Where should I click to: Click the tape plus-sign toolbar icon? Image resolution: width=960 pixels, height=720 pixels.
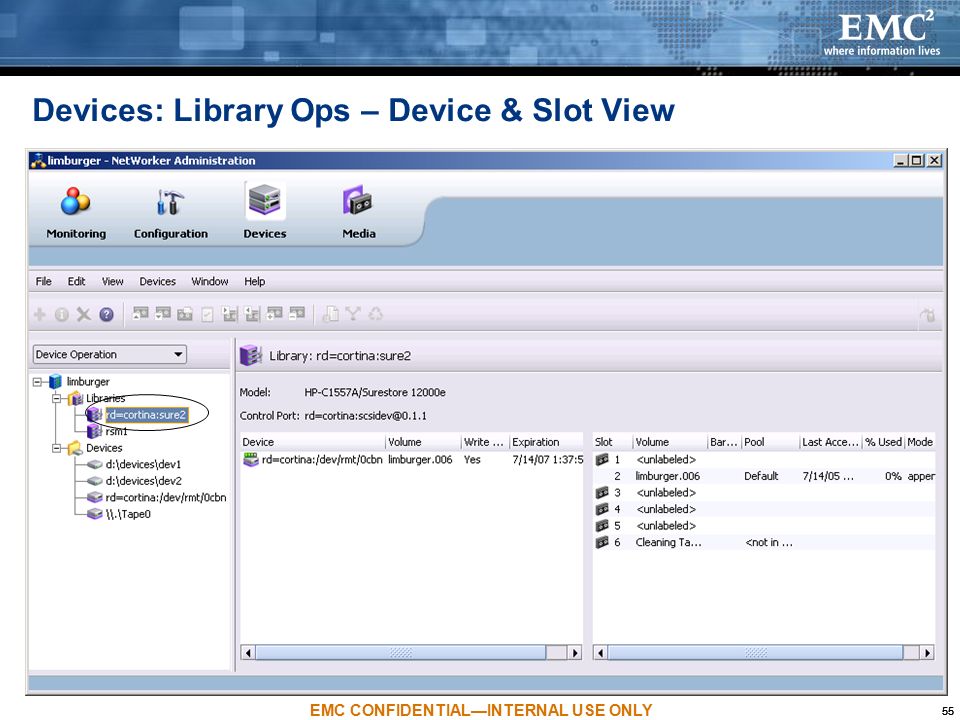(x=275, y=313)
